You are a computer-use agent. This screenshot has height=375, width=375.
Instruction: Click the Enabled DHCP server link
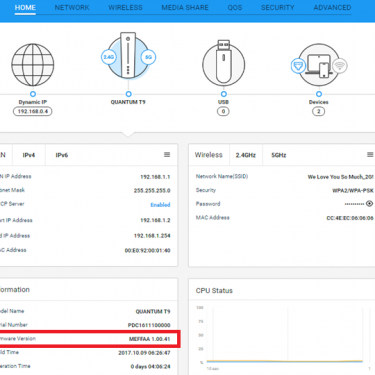tap(160, 205)
